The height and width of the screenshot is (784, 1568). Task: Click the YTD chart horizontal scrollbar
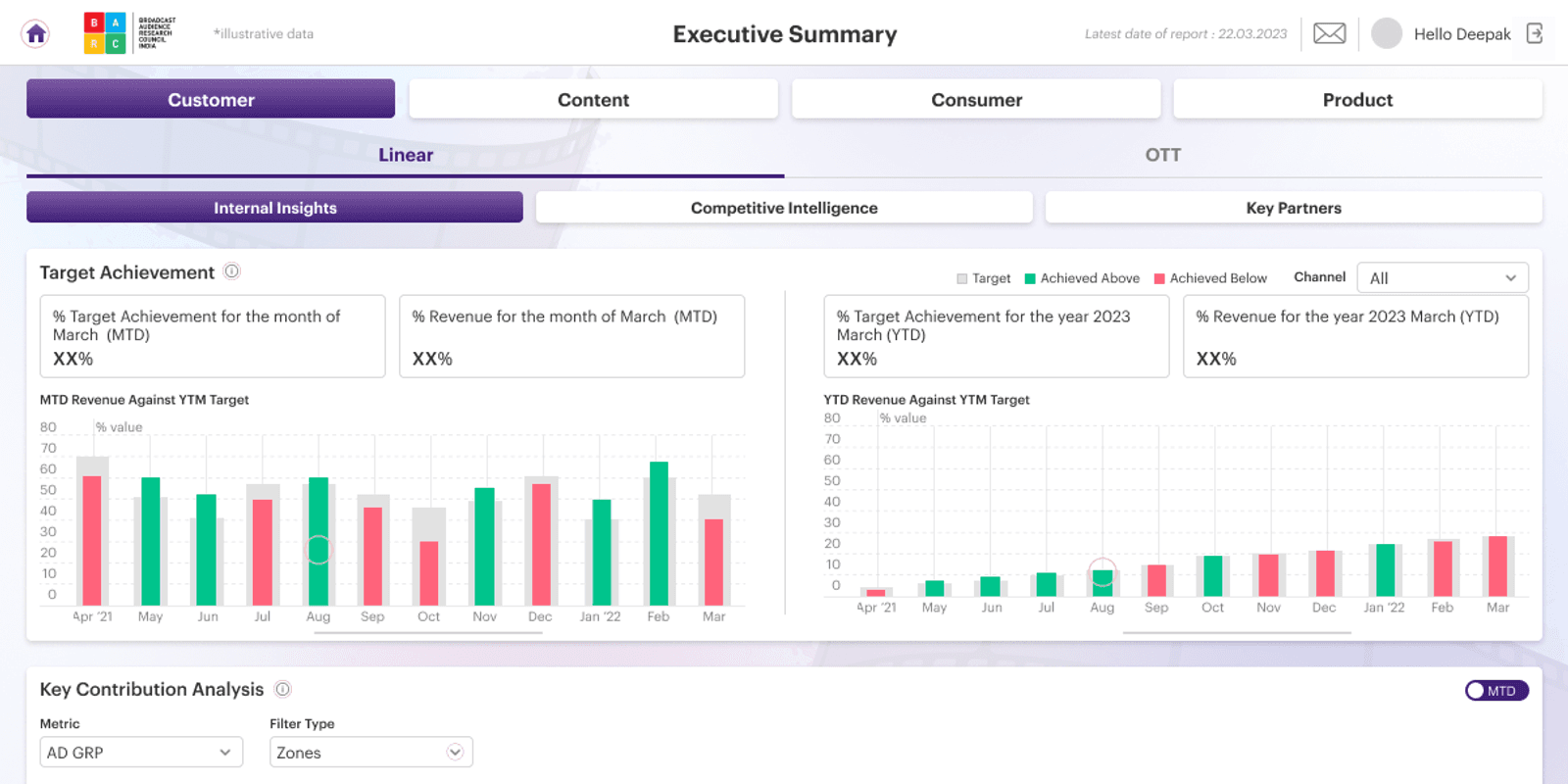pos(1237,633)
